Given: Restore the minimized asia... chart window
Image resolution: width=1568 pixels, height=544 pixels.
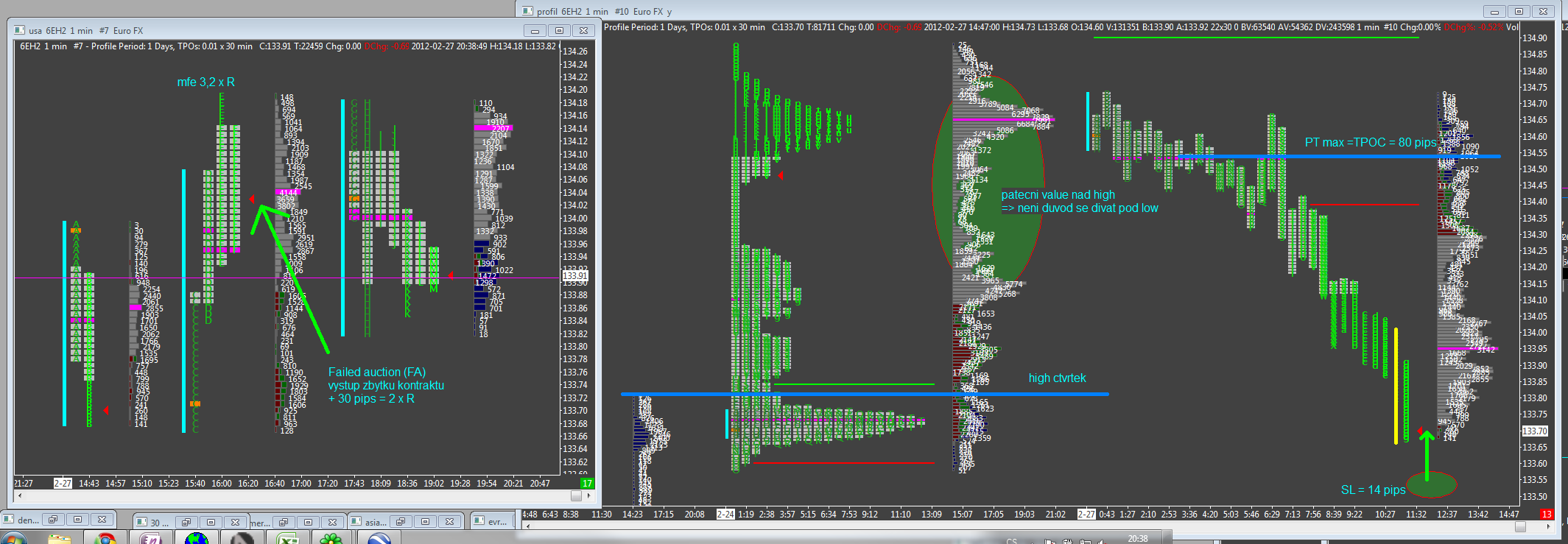Looking at the screenshot, I should coord(401,521).
